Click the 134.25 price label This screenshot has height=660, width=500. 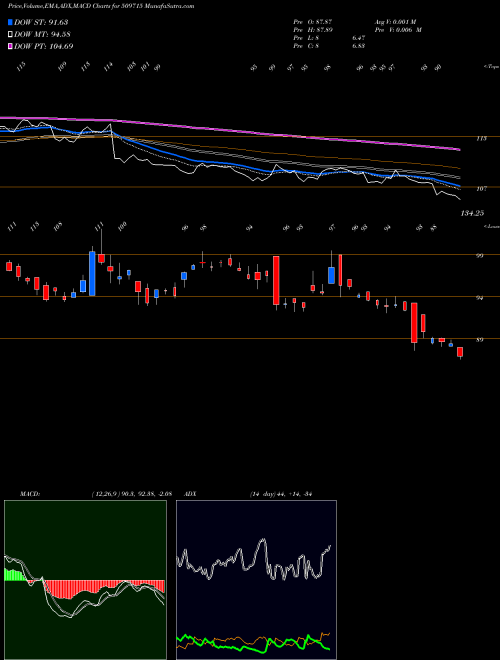[x=472, y=213]
